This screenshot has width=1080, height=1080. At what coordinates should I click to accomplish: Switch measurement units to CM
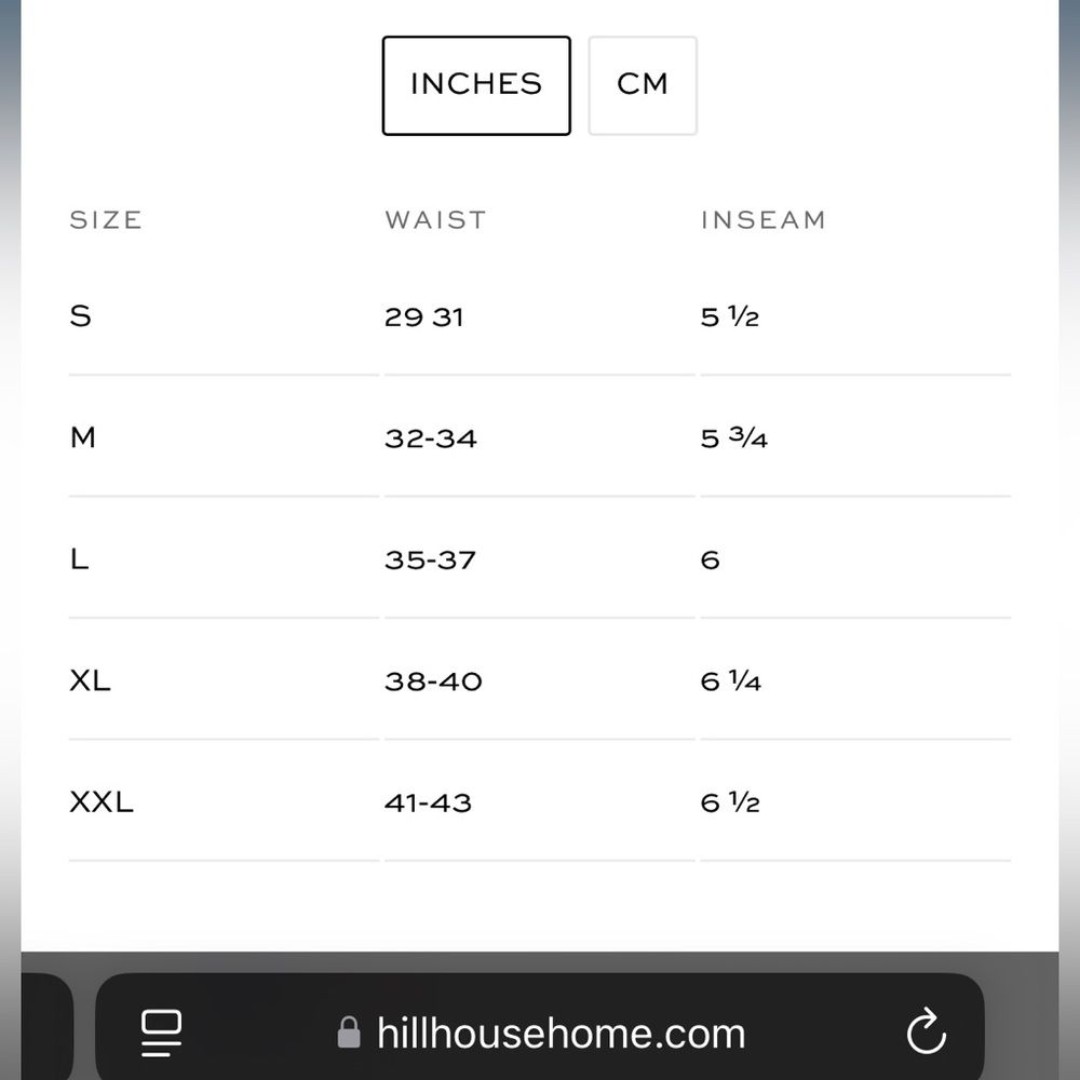(643, 85)
